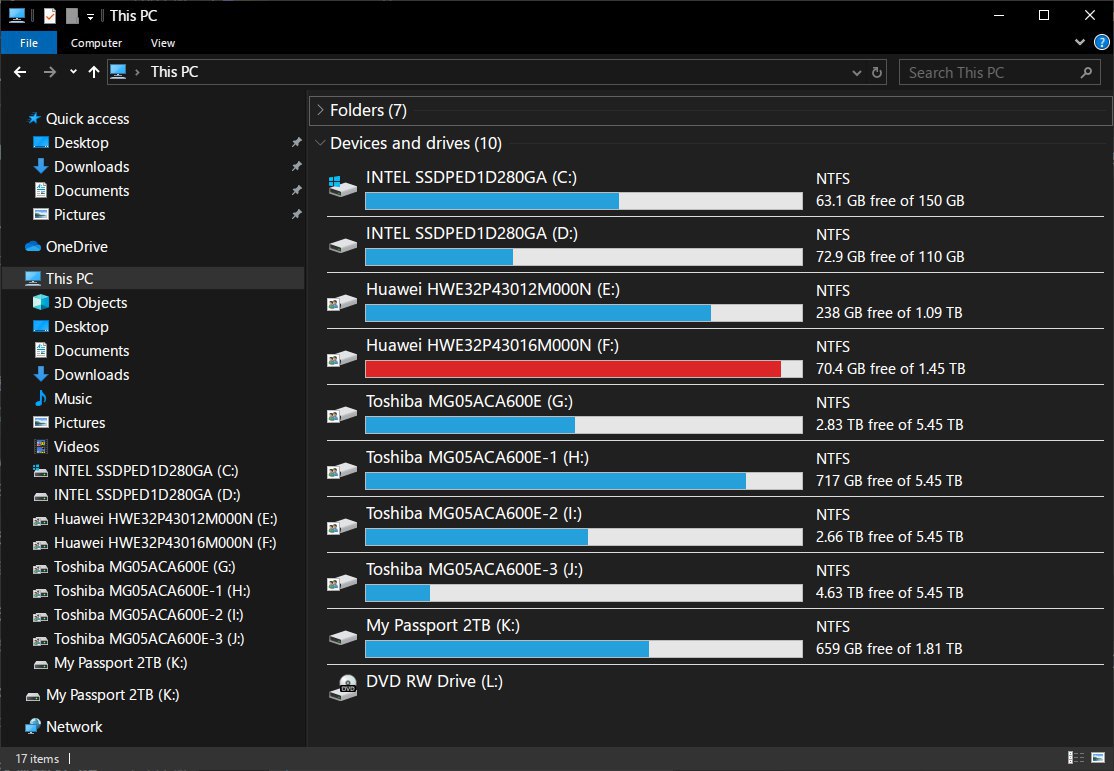The height and width of the screenshot is (771, 1114).
Task: Select the DVD RW Drive (L:) icon
Action: pos(342,688)
